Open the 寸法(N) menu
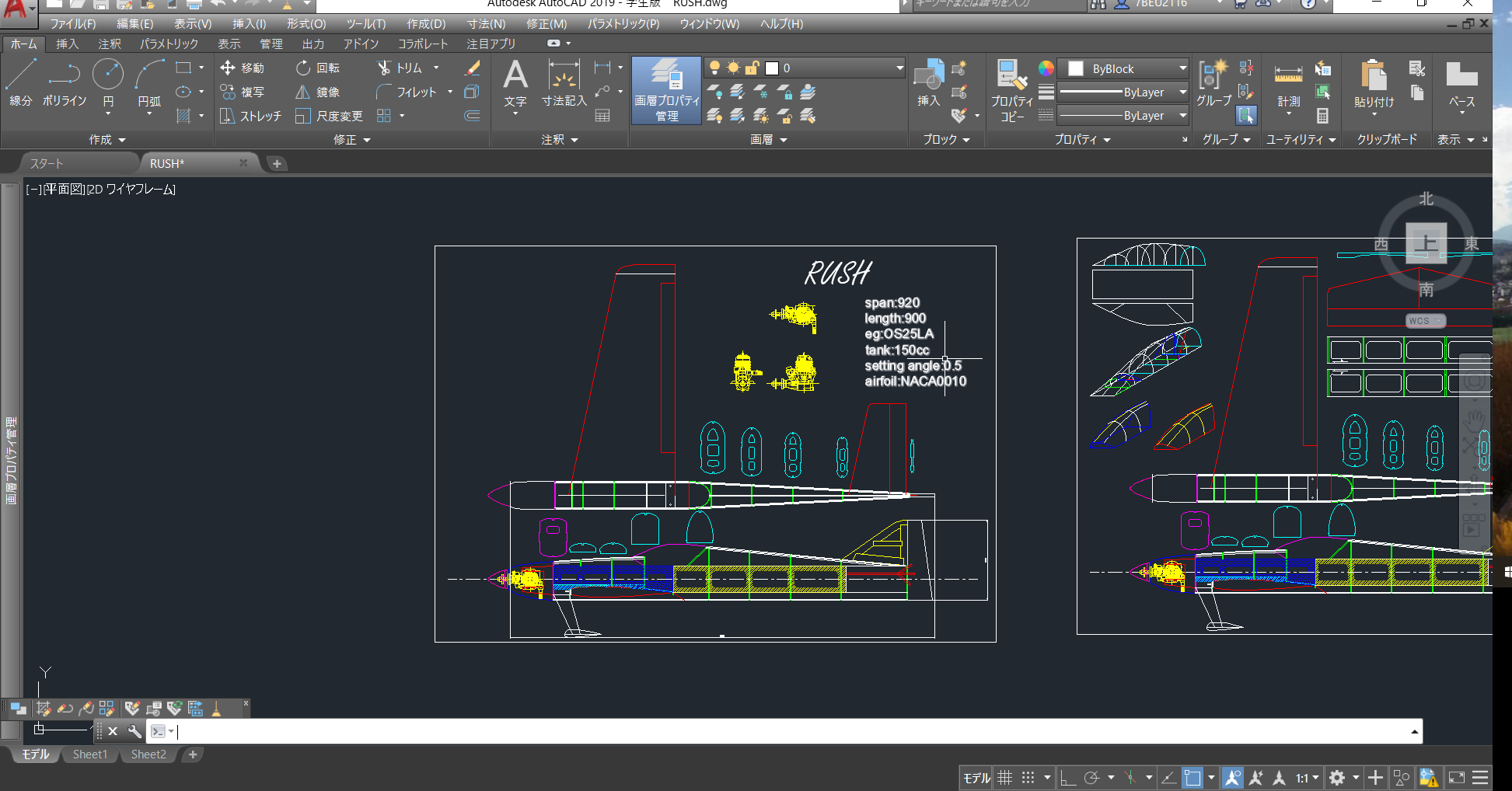This screenshot has height=791, width=1512. [x=487, y=24]
